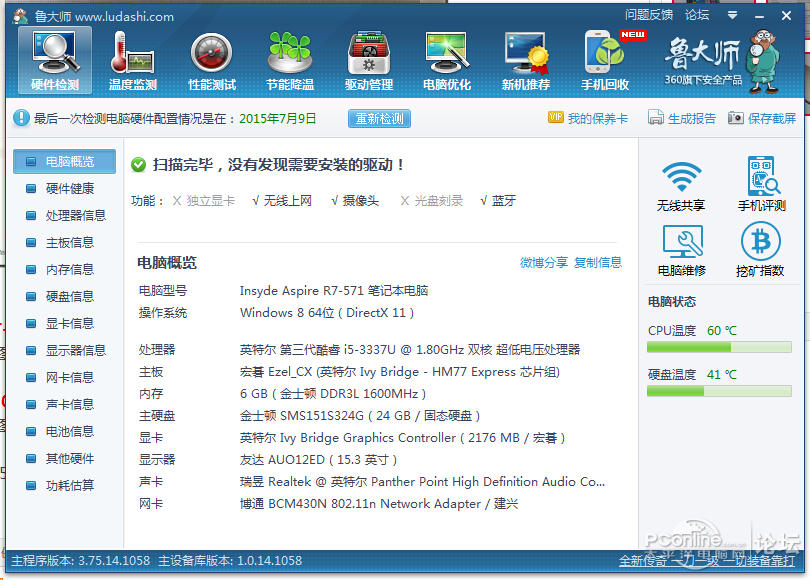The image size is (810, 580).
Task: Open the 手机回收 phone recycling tool
Action: (x=605, y=61)
